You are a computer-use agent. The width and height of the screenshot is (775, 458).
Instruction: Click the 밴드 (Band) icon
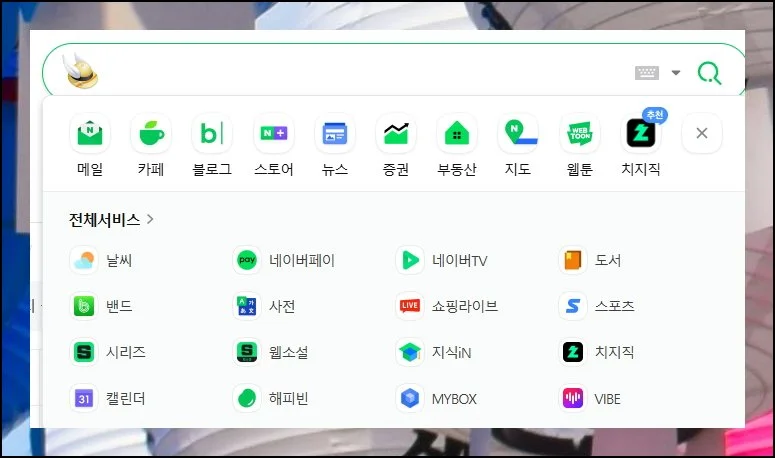pyautogui.click(x=84, y=306)
